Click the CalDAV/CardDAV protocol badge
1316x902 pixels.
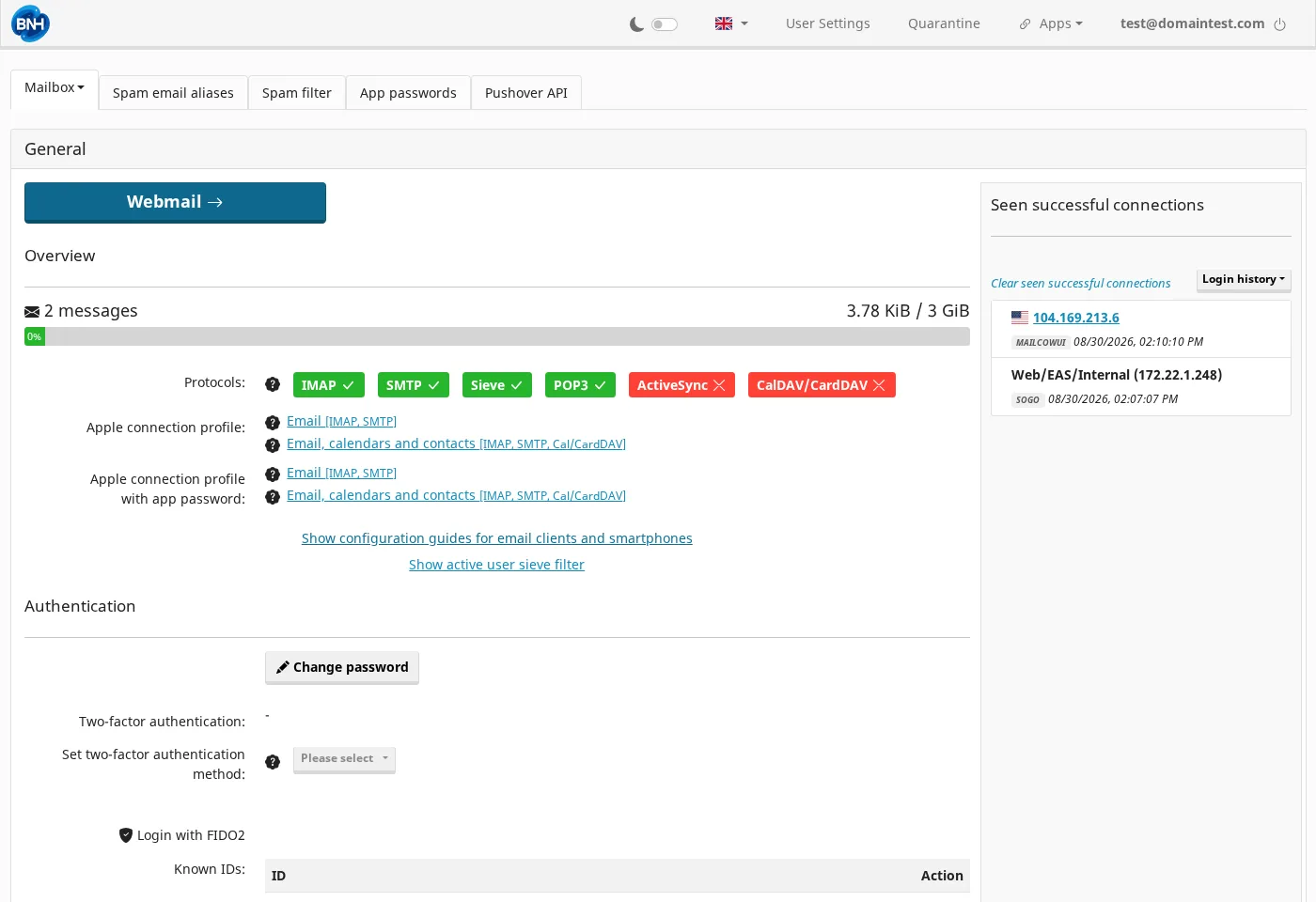(x=822, y=385)
